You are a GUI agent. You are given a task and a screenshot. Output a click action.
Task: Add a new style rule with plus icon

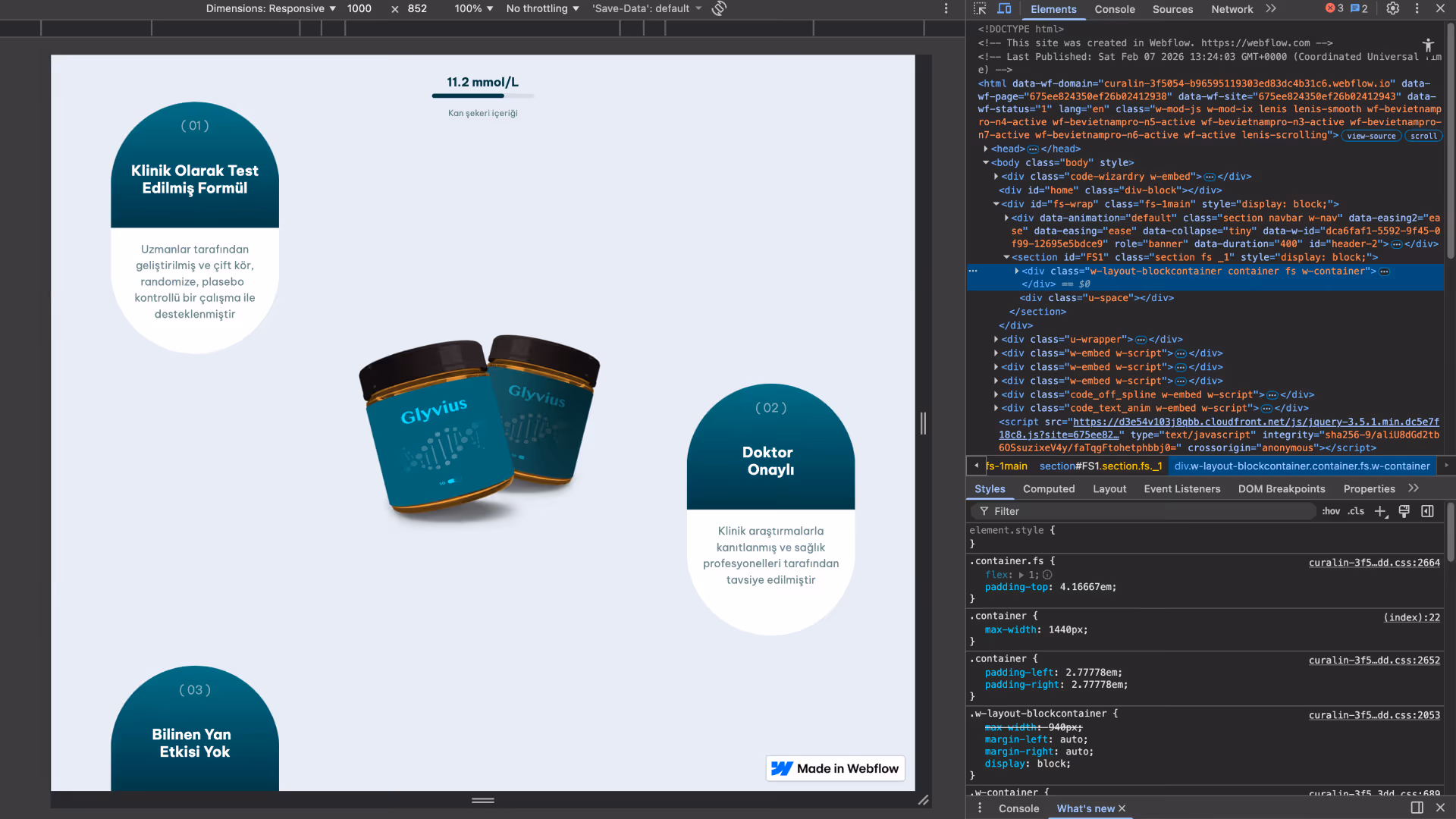(1381, 512)
